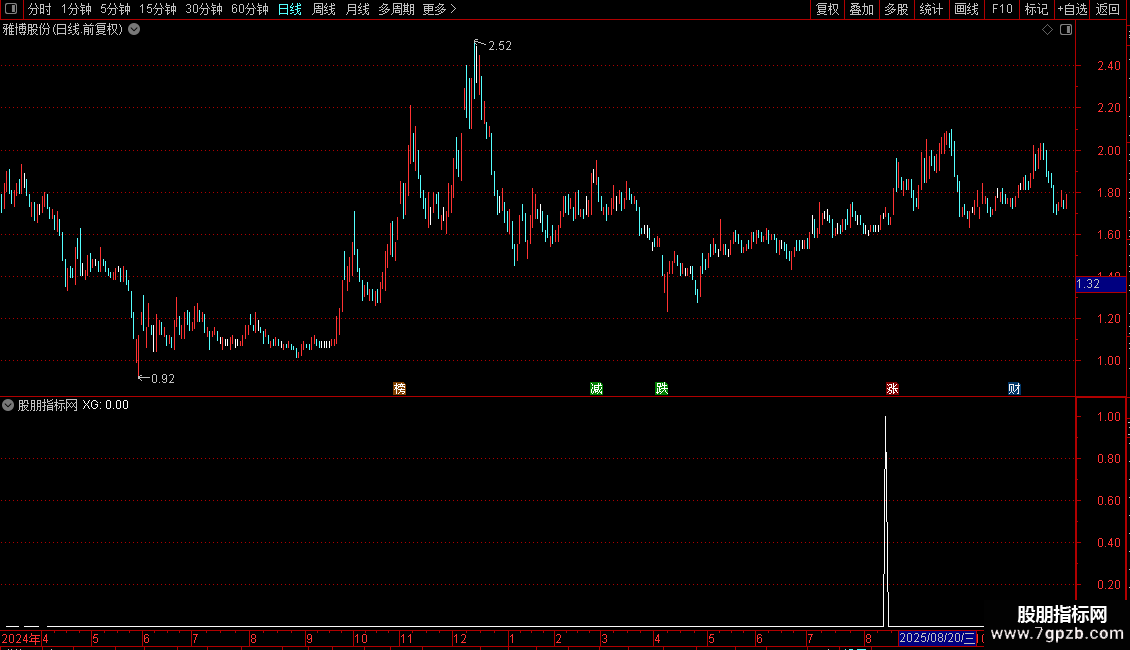Switch to 分时 chart view
Viewport: 1130px width, 650px height.
pyautogui.click(x=40, y=9)
